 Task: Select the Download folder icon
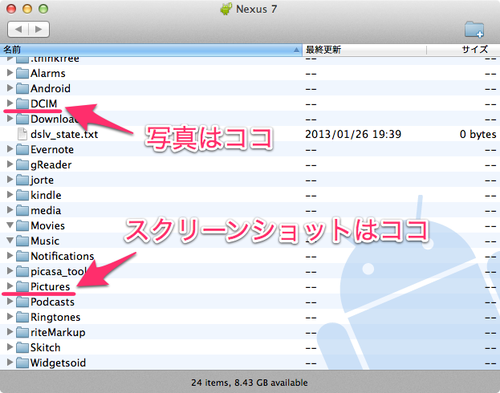coord(22,119)
